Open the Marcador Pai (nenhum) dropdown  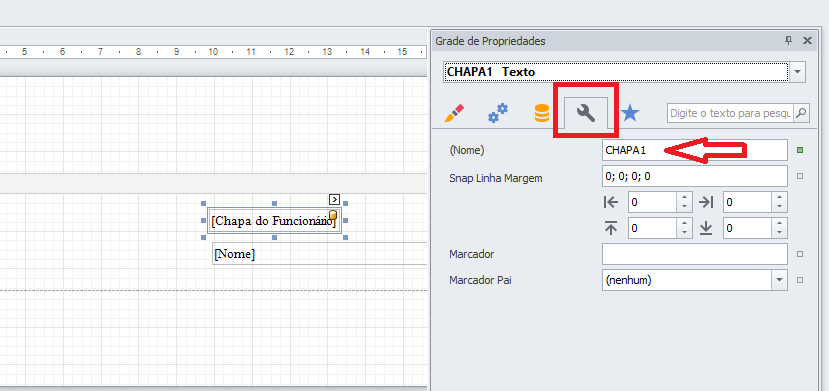point(780,280)
